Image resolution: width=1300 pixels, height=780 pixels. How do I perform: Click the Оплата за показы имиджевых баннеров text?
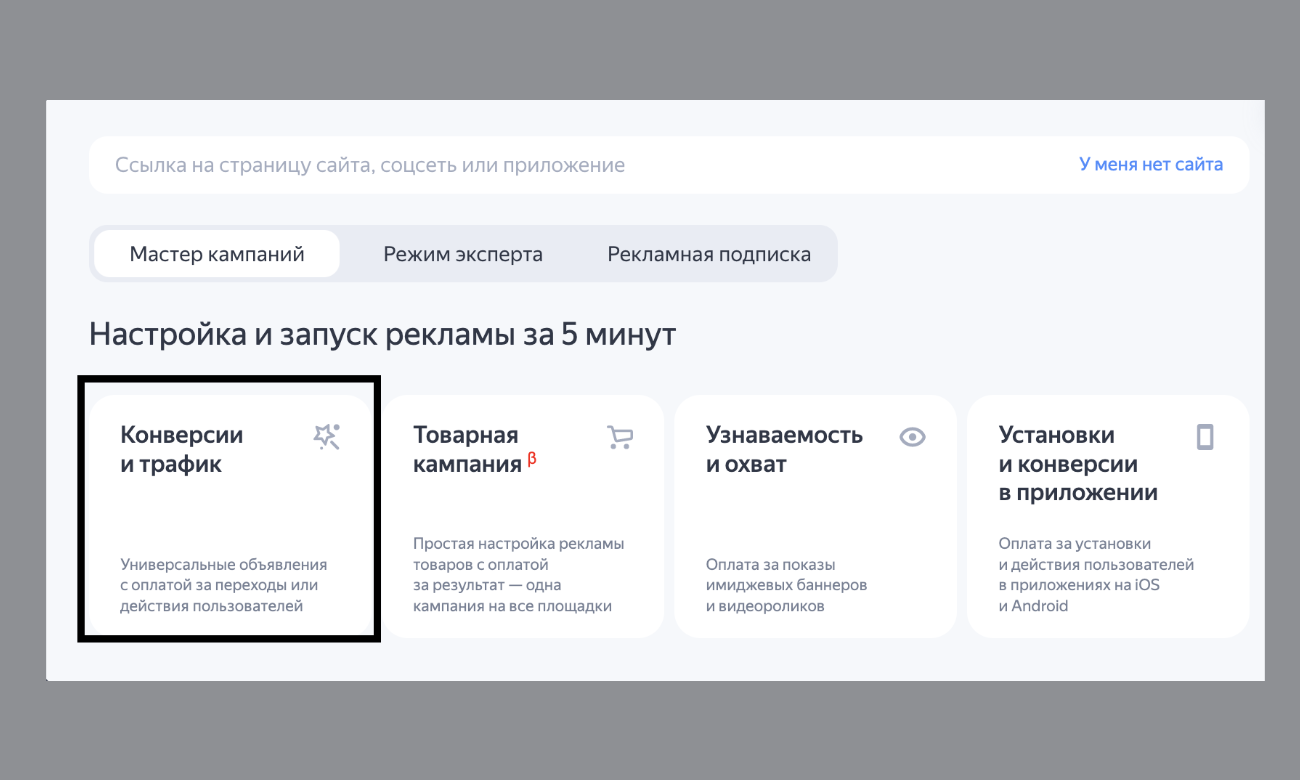[x=786, y=585]
